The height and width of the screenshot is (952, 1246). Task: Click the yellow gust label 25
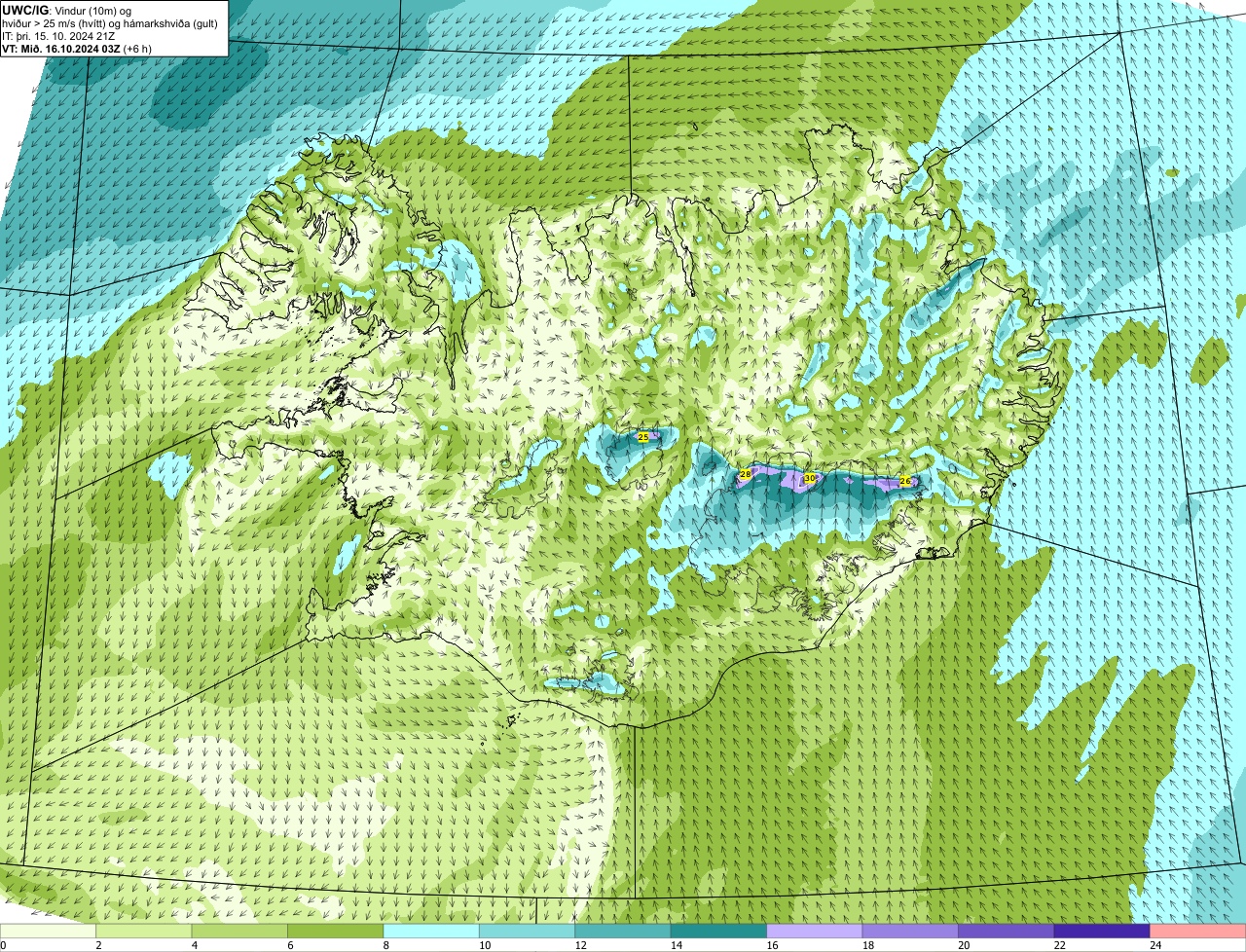(642, 437)
